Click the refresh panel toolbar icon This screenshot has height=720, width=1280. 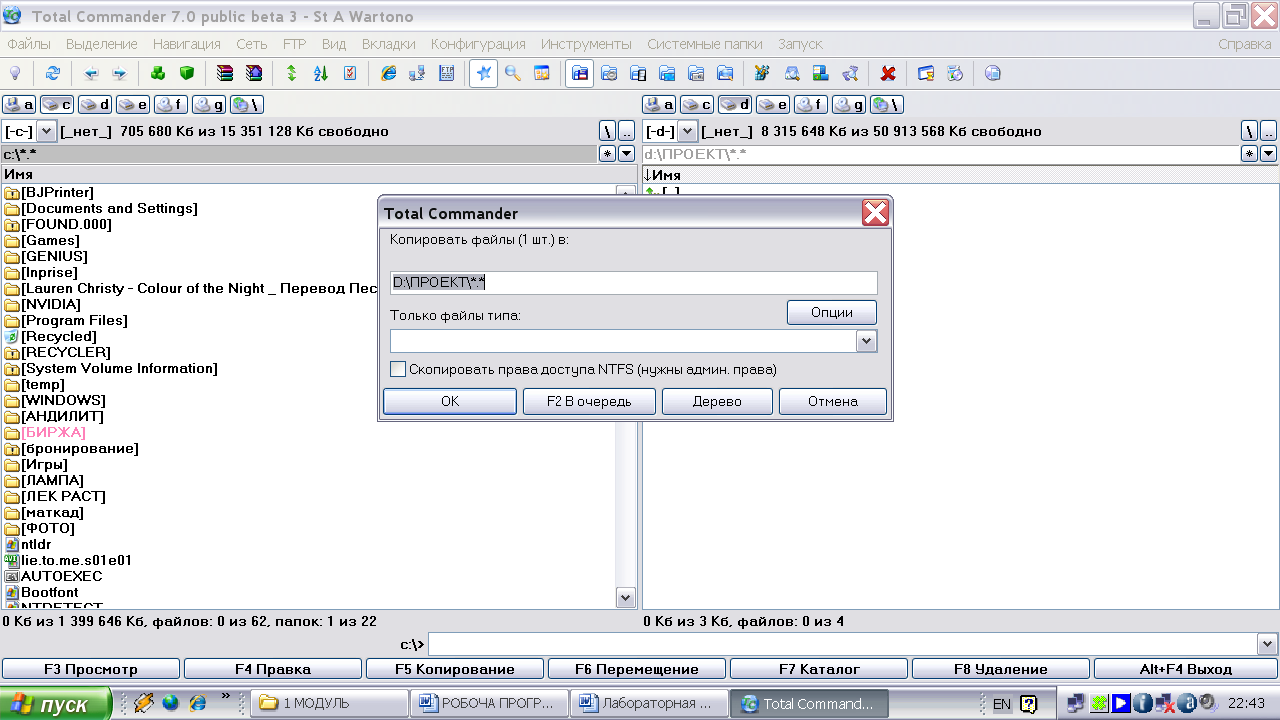[53, 73]
